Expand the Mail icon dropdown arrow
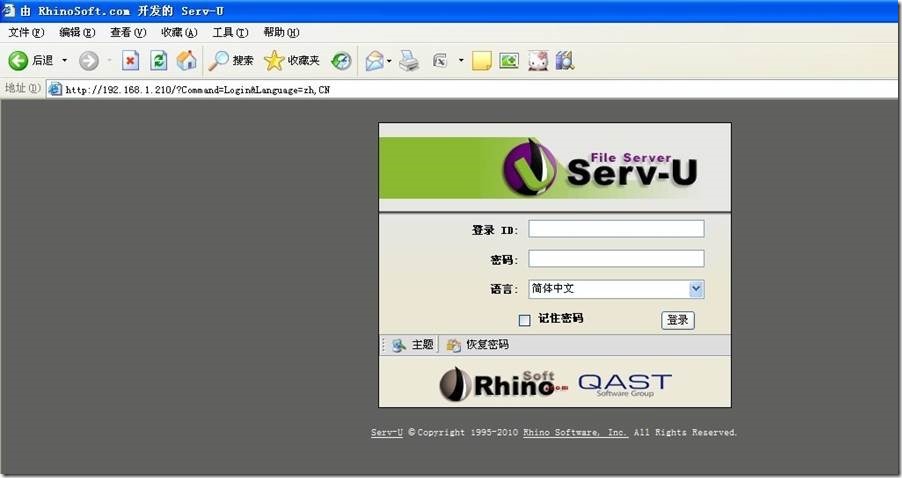 click(x=389, y=60)
